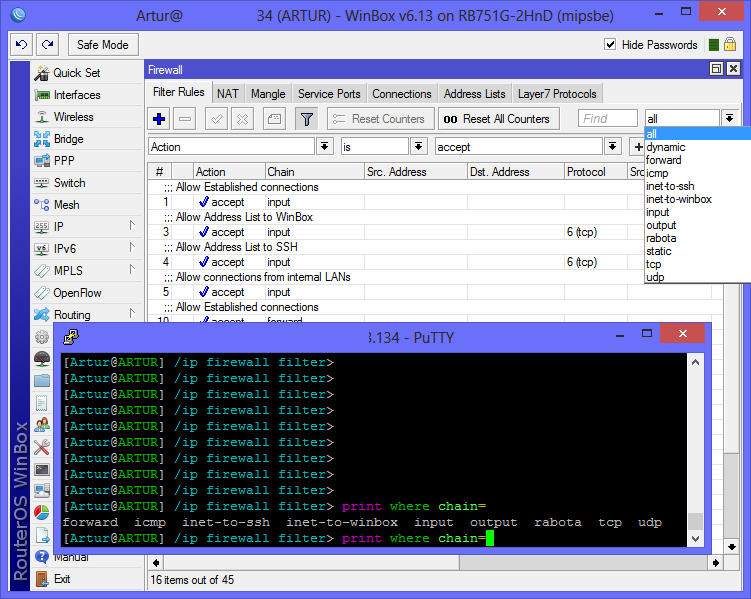Click the plus to add filter condition
The height and width of the screenshot is (599, 751).
pyautogui.click(x=637, y=147)
